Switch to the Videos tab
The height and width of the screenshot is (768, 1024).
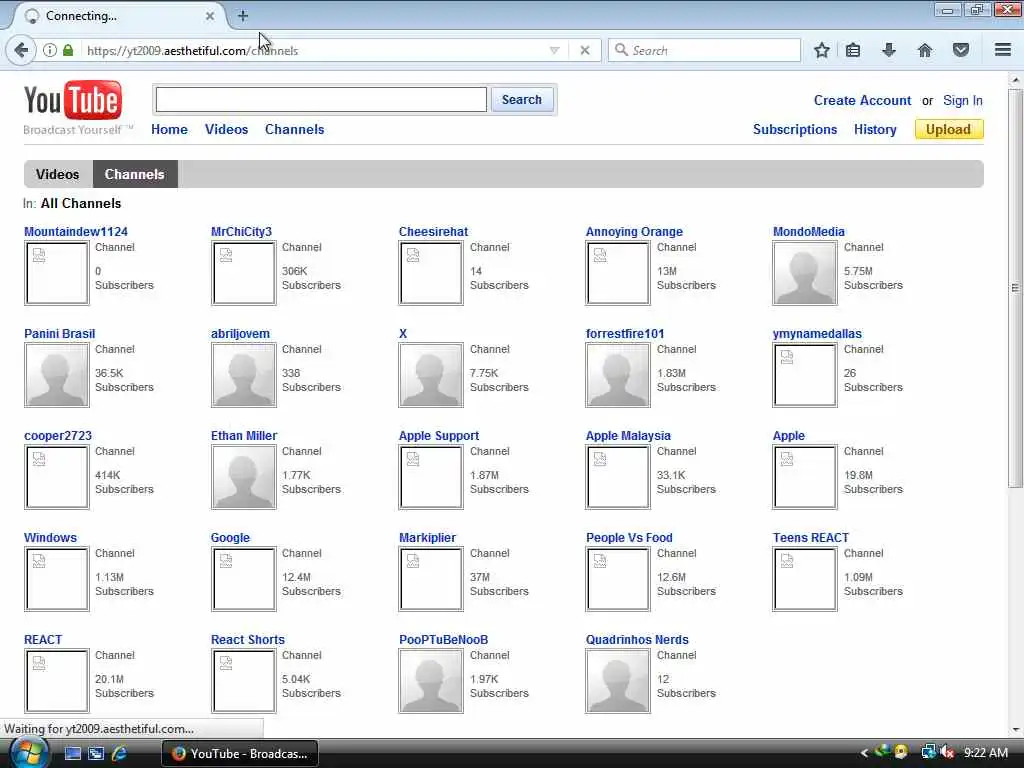tap(57, 174)
